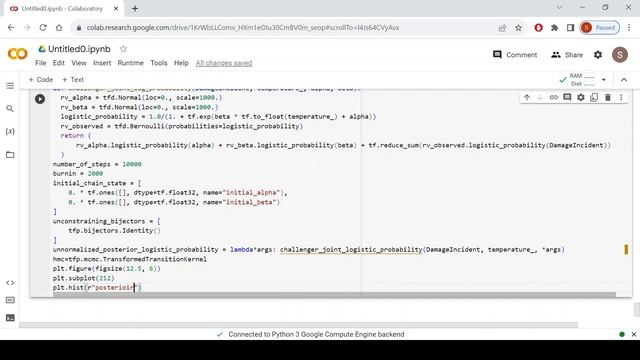640x360 pixels.
Task: Open the File menu
Action: [40, 63]
